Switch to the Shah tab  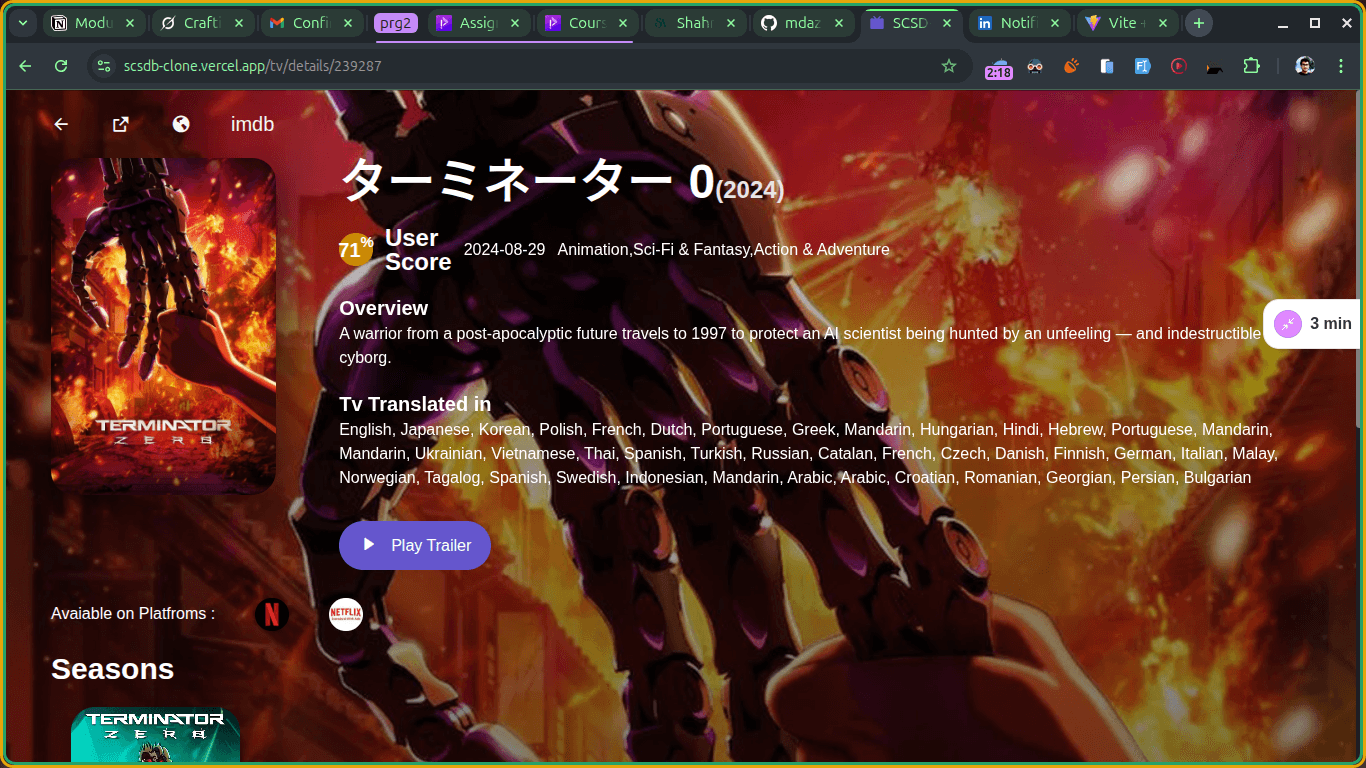click(696, 23)
